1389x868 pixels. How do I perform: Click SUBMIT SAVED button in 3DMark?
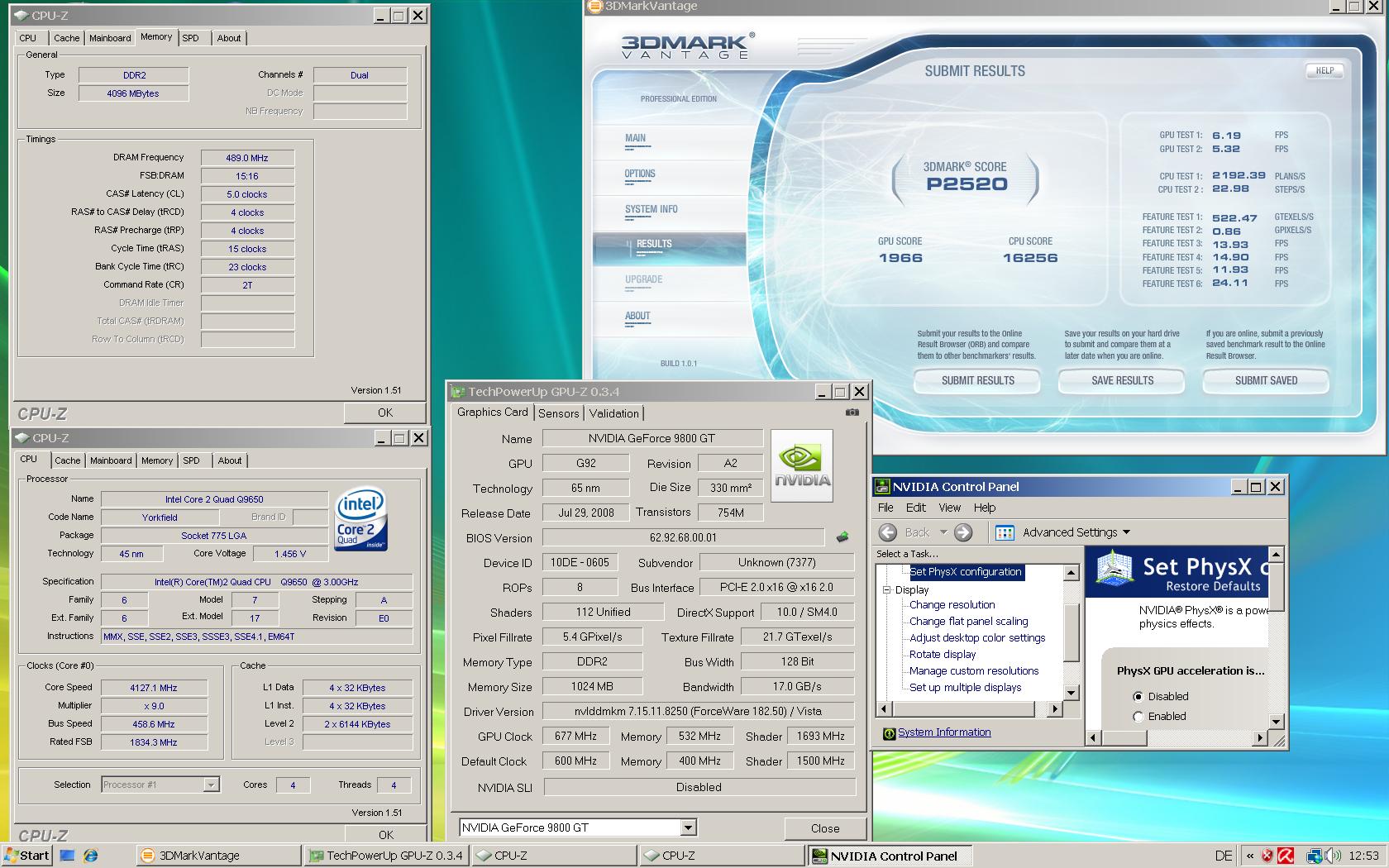(x=1266, y=380)
